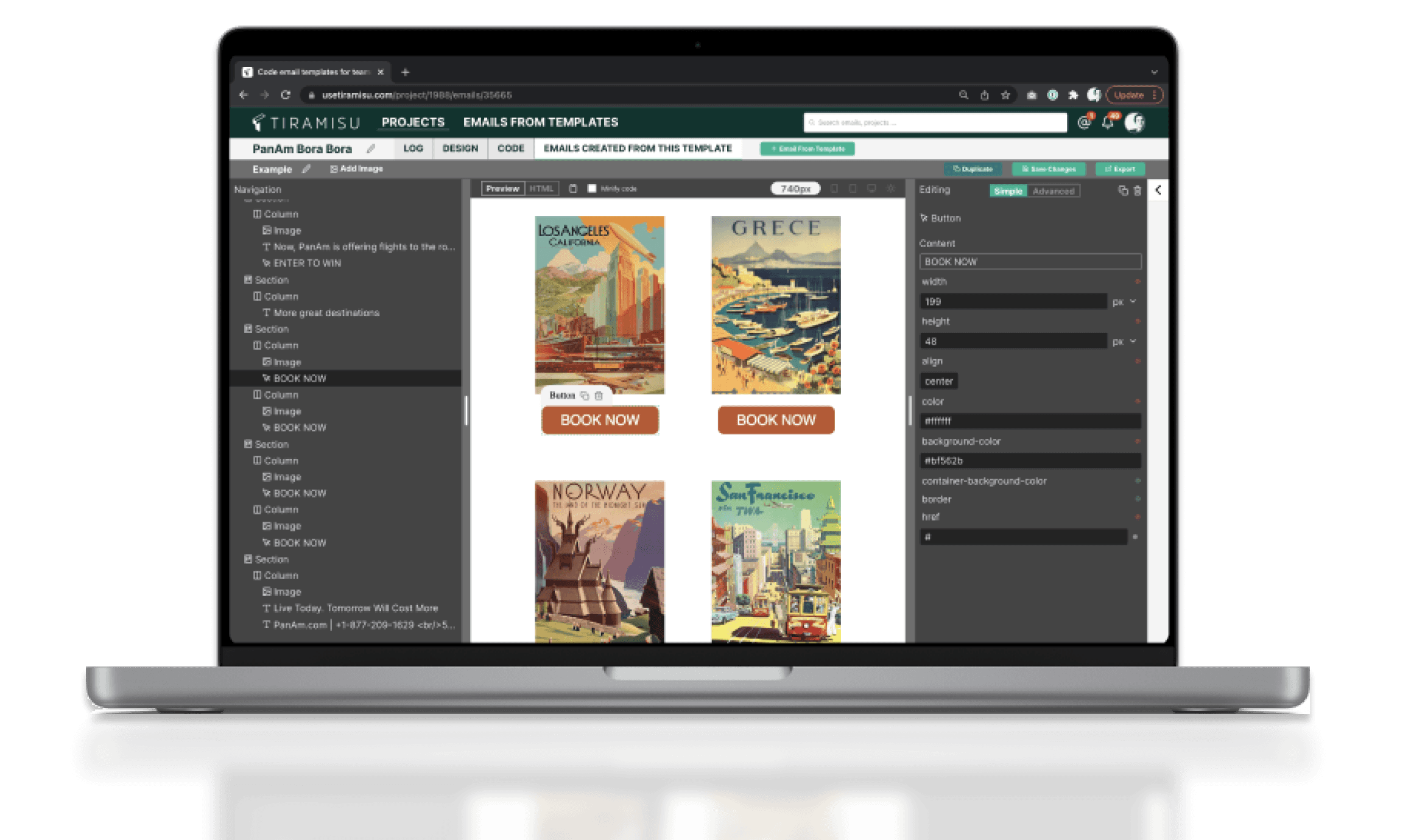
Task: Open the width unit px dropdown
Action: (x=1124, y=301)
